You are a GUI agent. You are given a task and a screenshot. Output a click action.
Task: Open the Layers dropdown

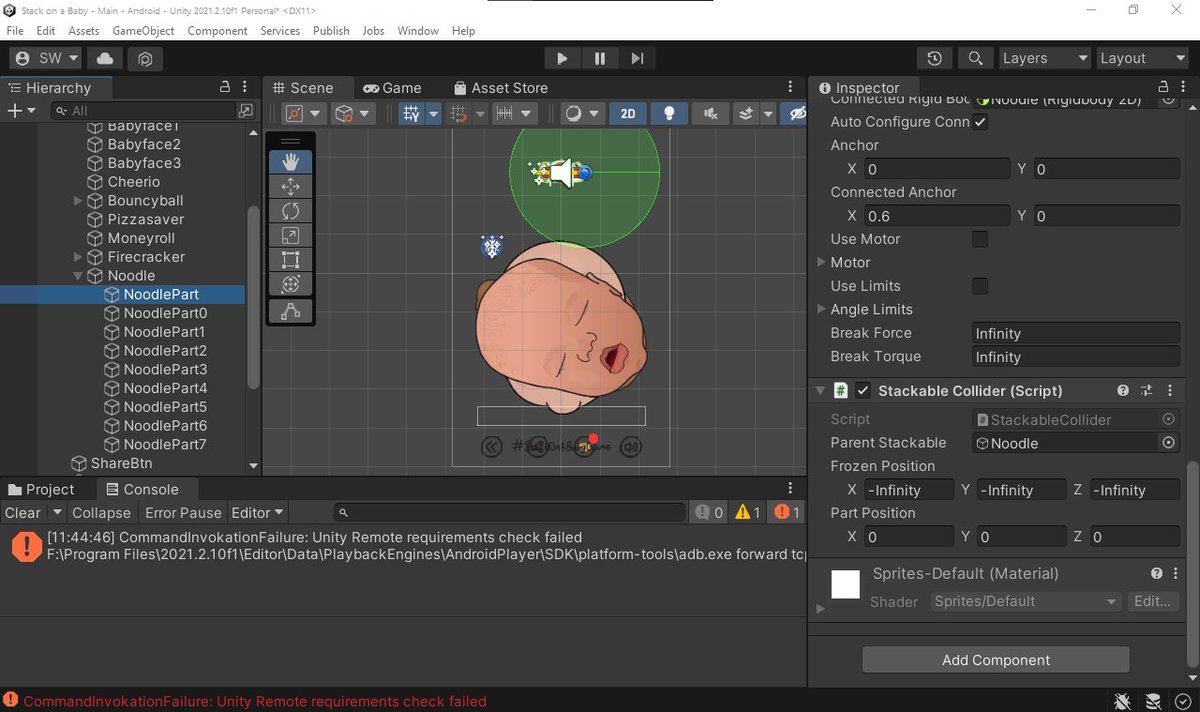(1044, 58)
